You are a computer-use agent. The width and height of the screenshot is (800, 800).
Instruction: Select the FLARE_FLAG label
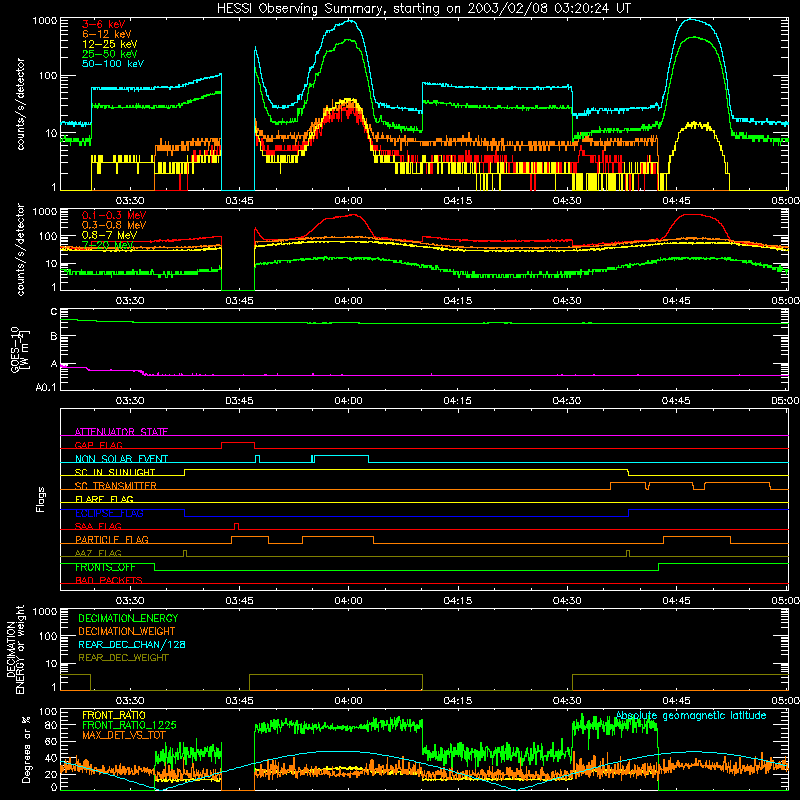click(104, 499)
